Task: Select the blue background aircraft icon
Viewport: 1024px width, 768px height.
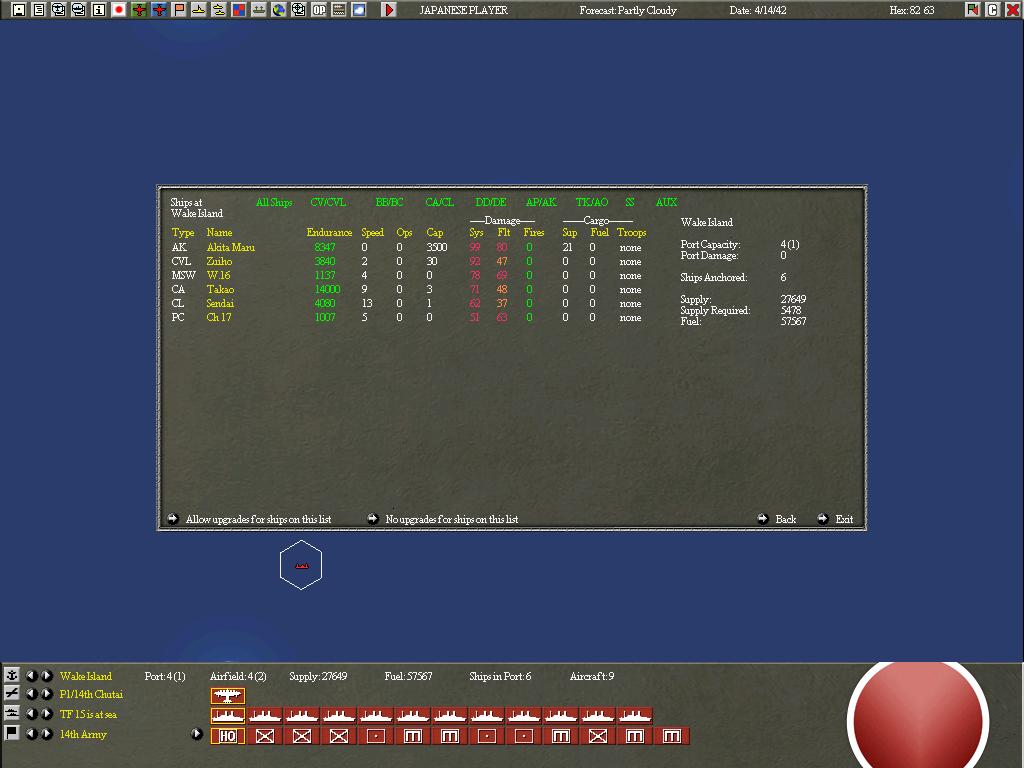Action: pos(159,10)
